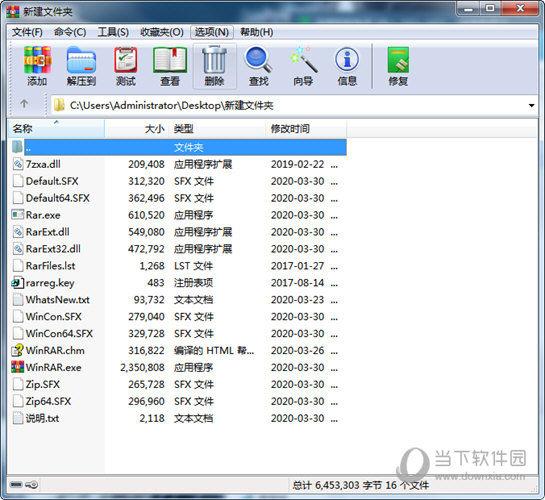Select the Zip64.SFX file name
Viewport: 545px width, 500px height.
(48, 401)
